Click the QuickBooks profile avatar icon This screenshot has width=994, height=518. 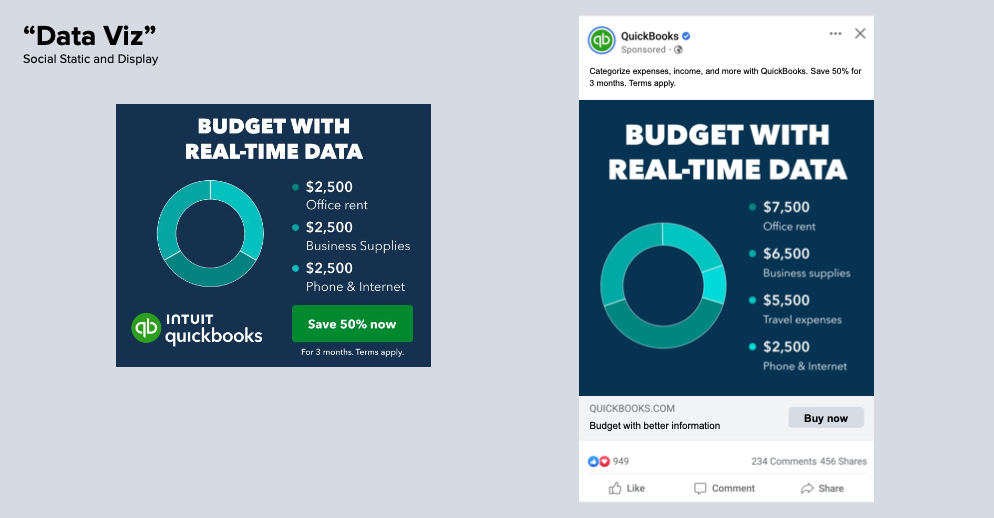(x=601, y=40)
